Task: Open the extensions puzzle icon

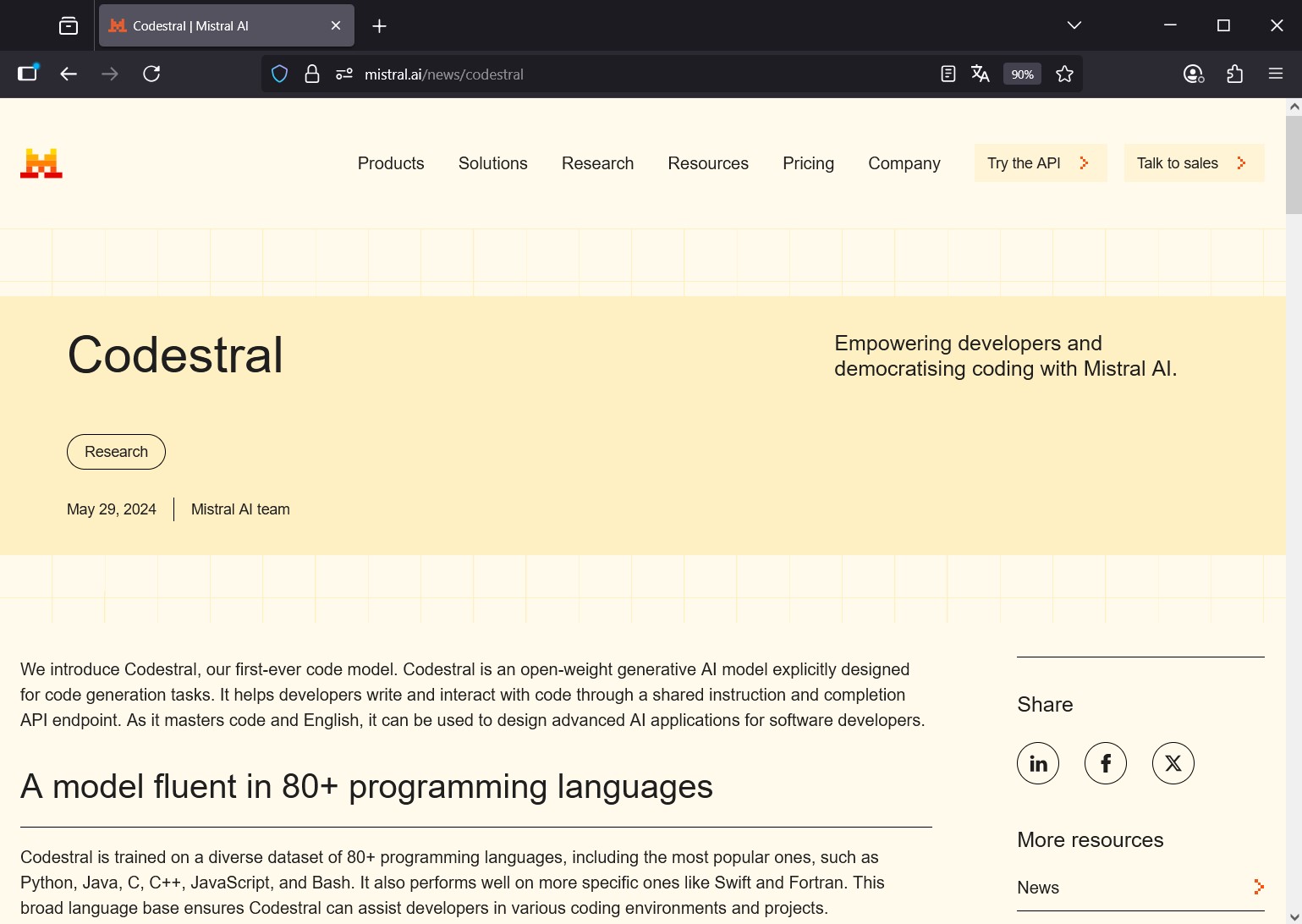Action: [x=1235, y=74]
